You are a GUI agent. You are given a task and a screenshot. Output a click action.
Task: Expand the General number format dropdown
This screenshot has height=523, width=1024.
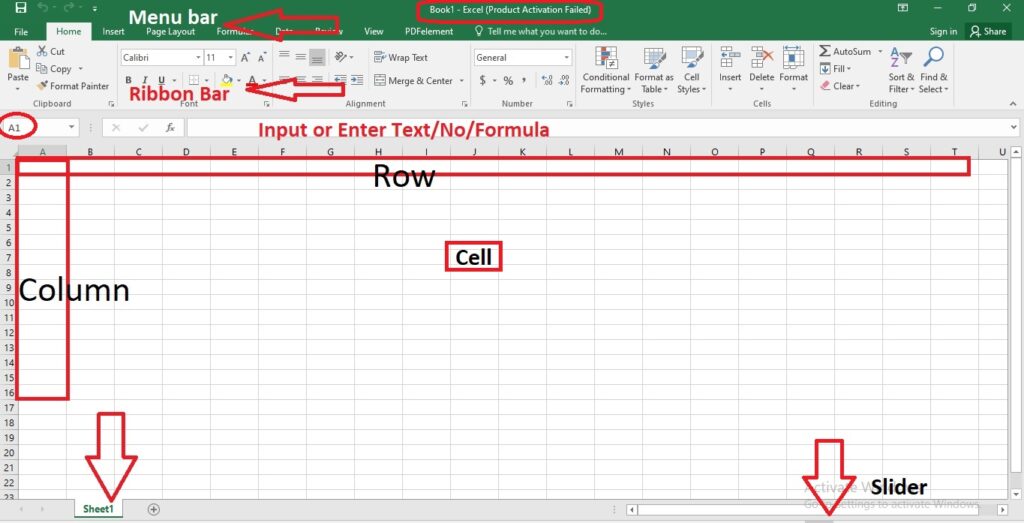pos(566,58)
